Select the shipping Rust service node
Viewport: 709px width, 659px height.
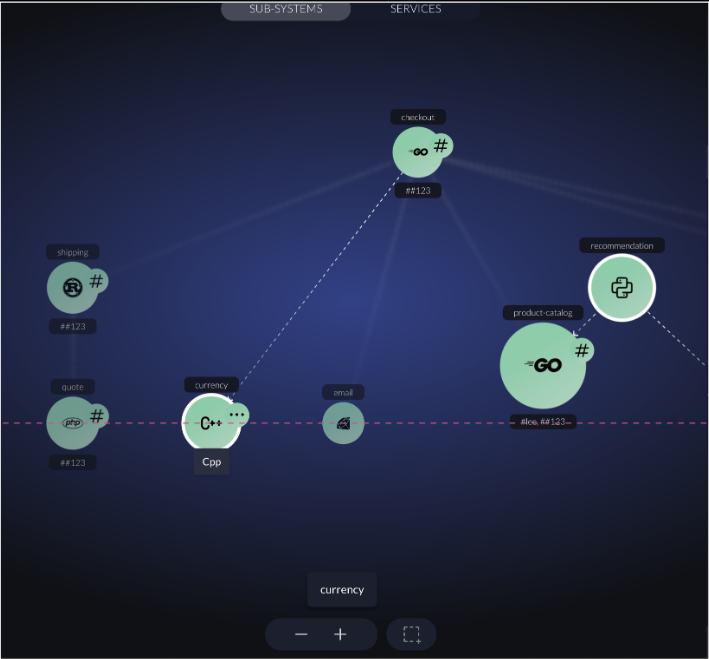click(71, 289)
